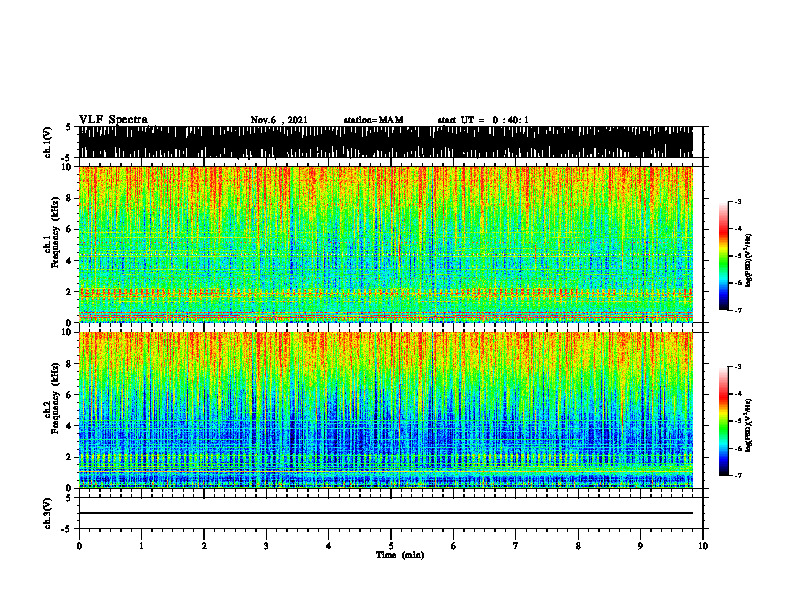Viewport: 792px width, 612px height.
Task: Click the "VLF Spectra" plot title
Action: [x=113, y=120]
